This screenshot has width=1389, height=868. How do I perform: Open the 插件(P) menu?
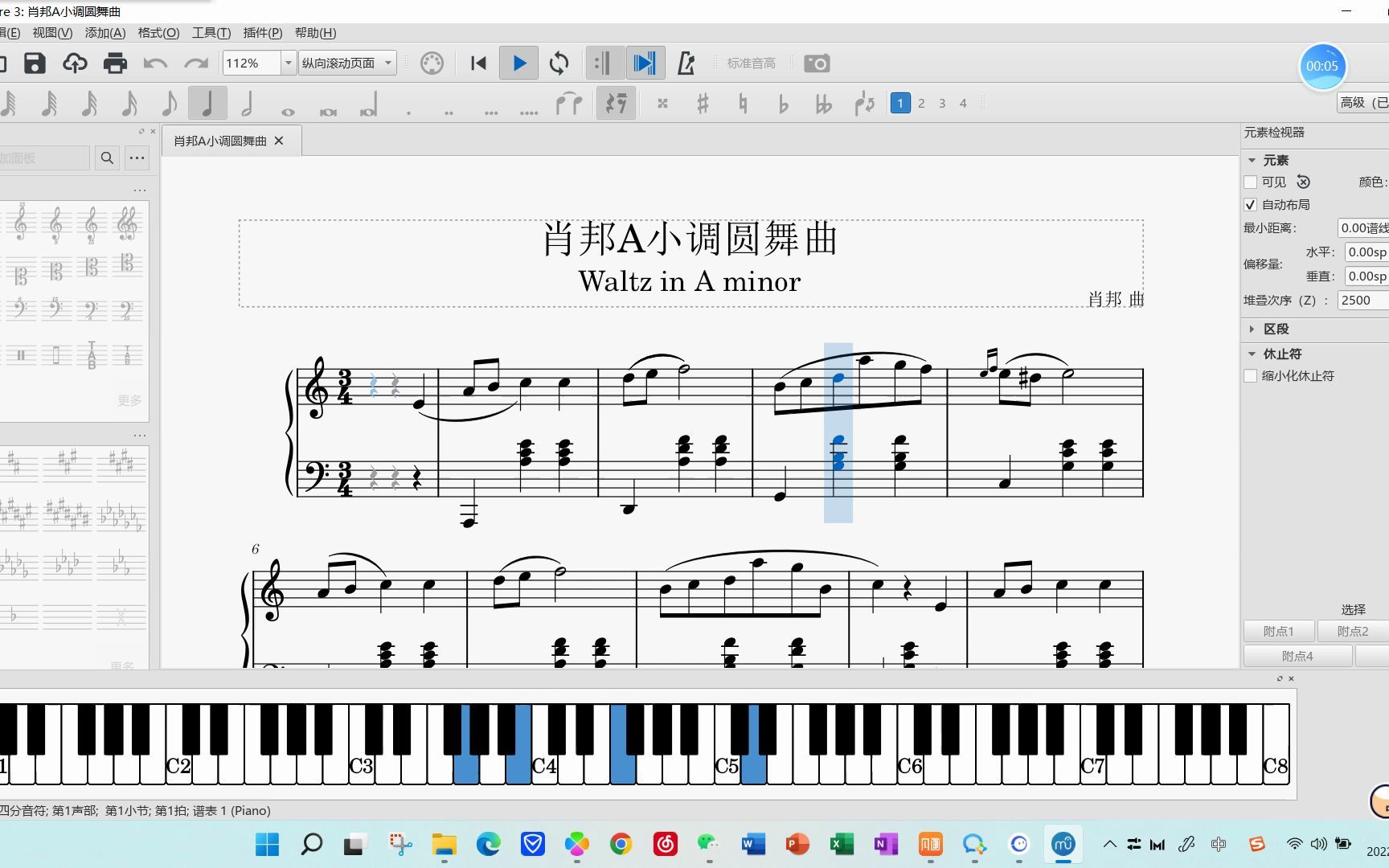point(263,33)
